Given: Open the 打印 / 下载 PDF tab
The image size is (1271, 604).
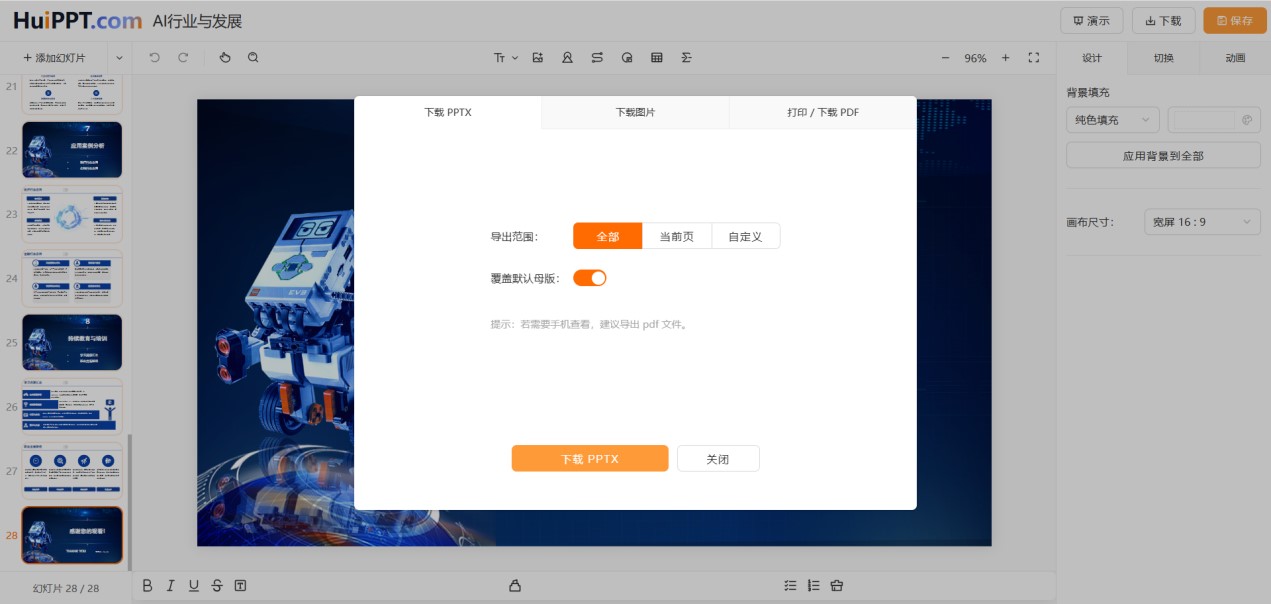Looking at the screenshot, I should pos(822,113).
